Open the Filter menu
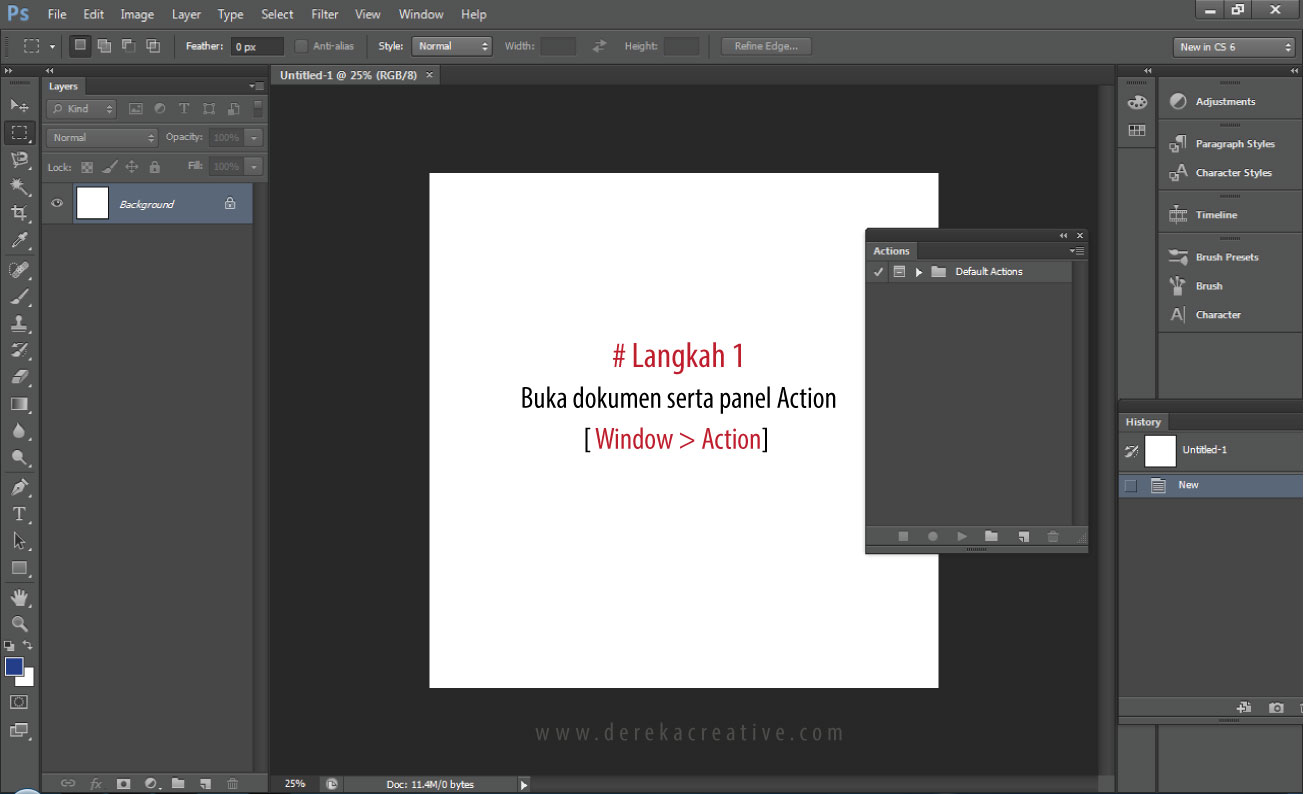The image size is (1304, 794). [x=324, y=14]
